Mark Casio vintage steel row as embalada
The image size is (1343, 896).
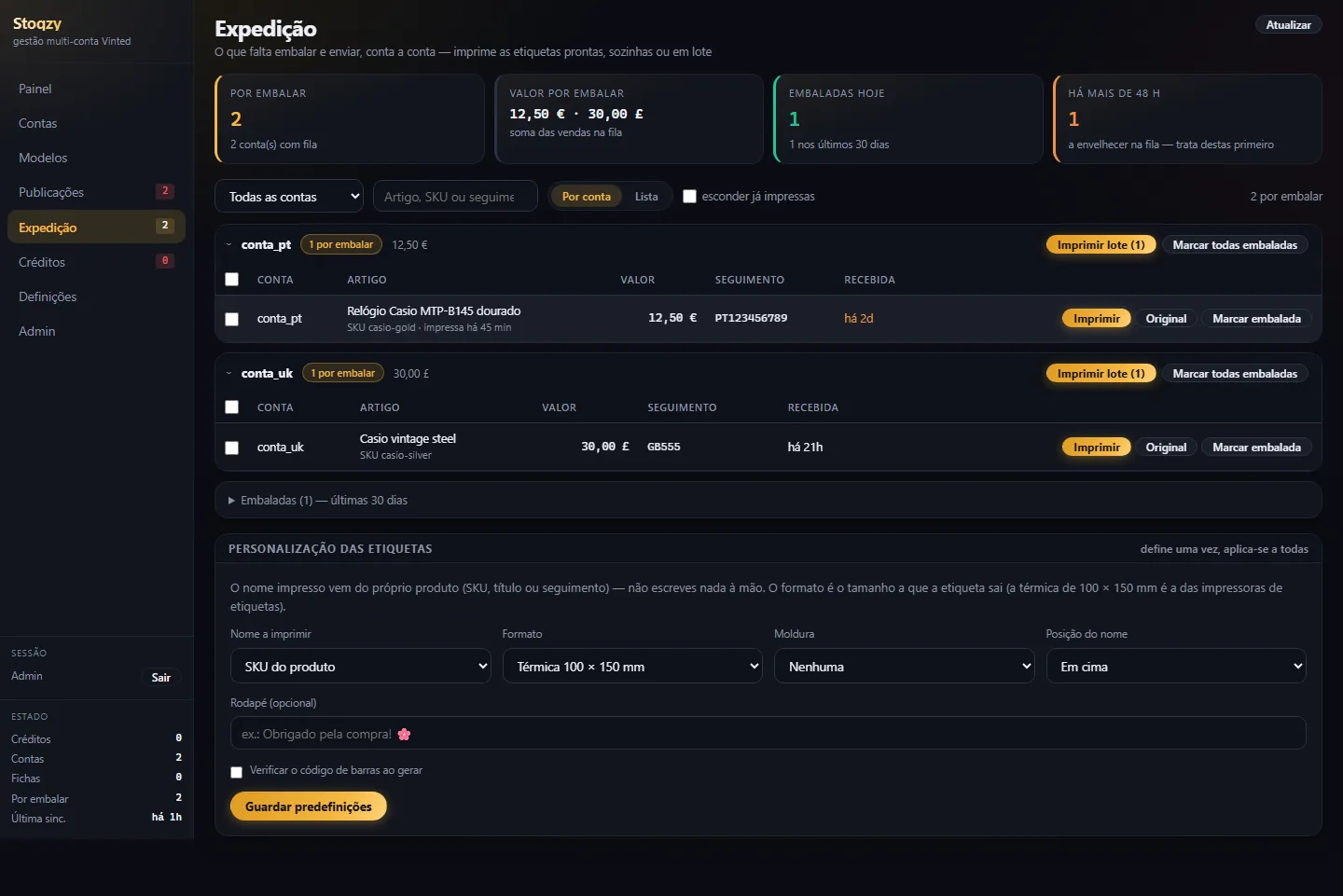[x=1256, y=447]
